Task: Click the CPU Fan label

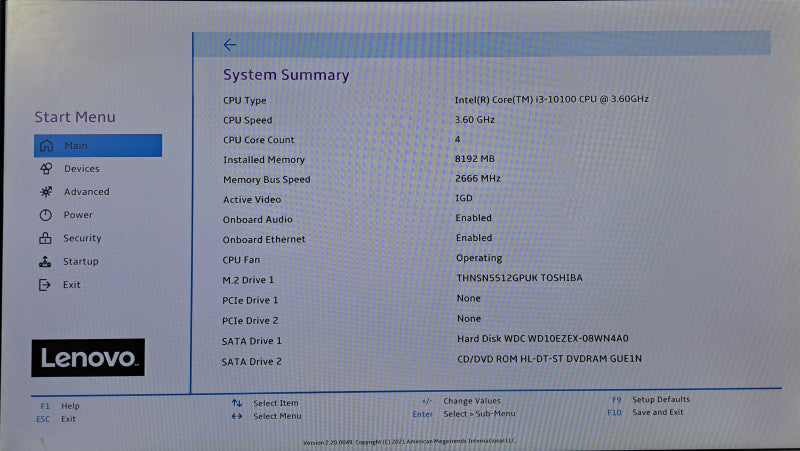Action: 241,260
